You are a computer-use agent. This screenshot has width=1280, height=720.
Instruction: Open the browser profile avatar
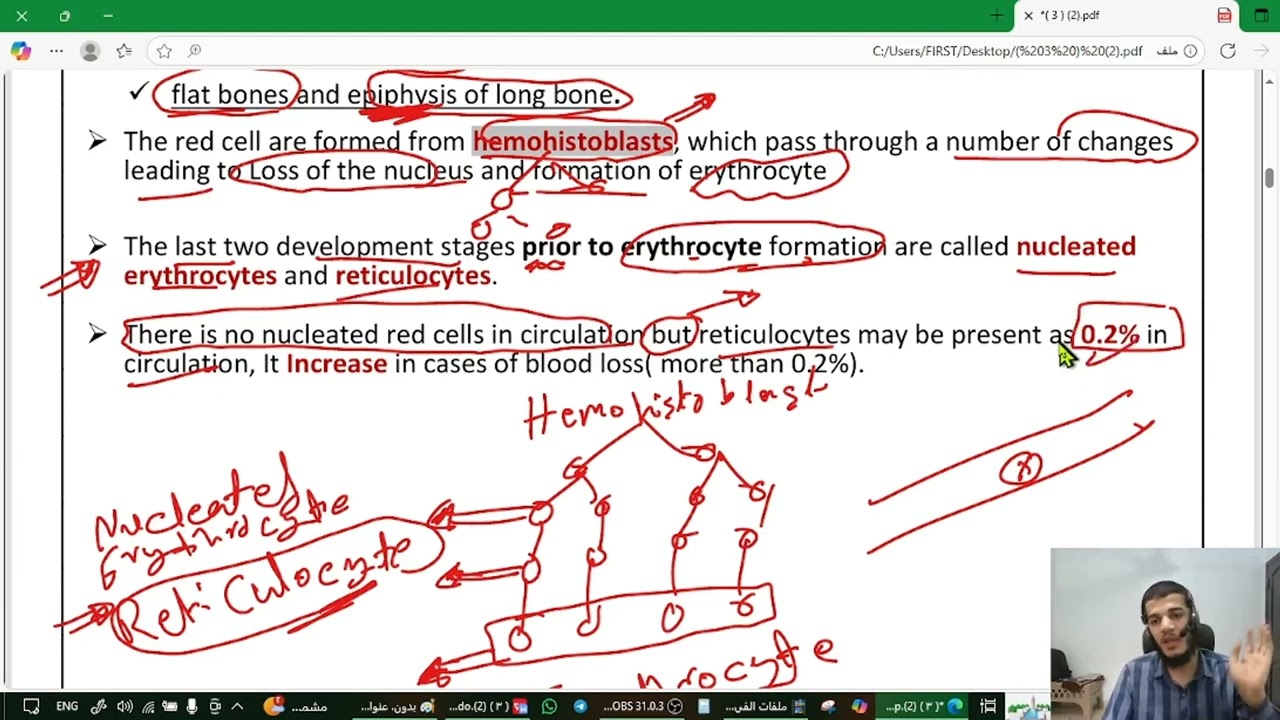pyautogui.click(x=90, y=51)
